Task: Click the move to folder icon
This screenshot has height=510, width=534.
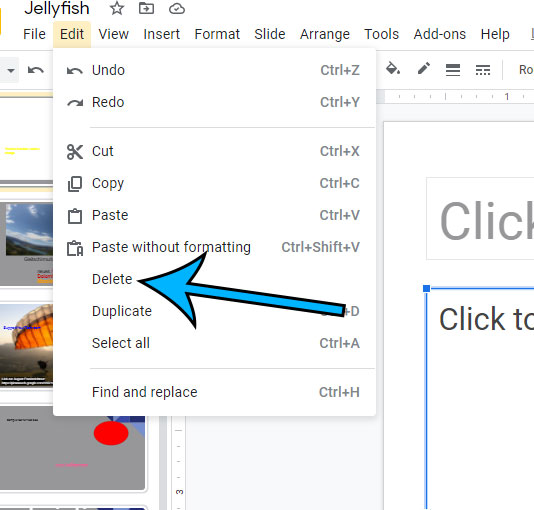Action: [x=146, y=8]
